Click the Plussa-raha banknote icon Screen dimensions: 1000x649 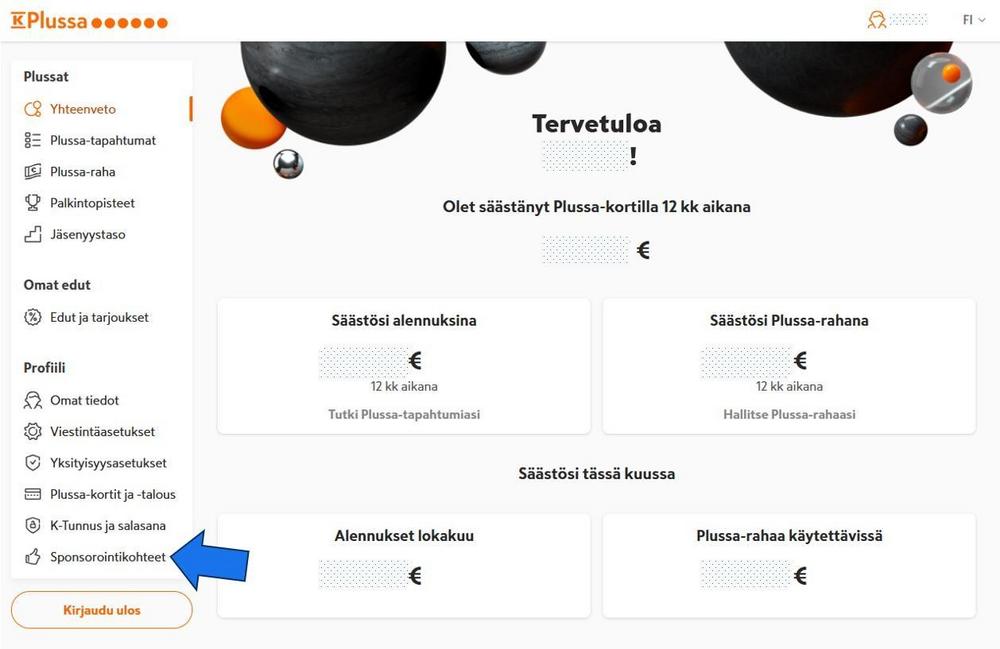click(32, 172)
